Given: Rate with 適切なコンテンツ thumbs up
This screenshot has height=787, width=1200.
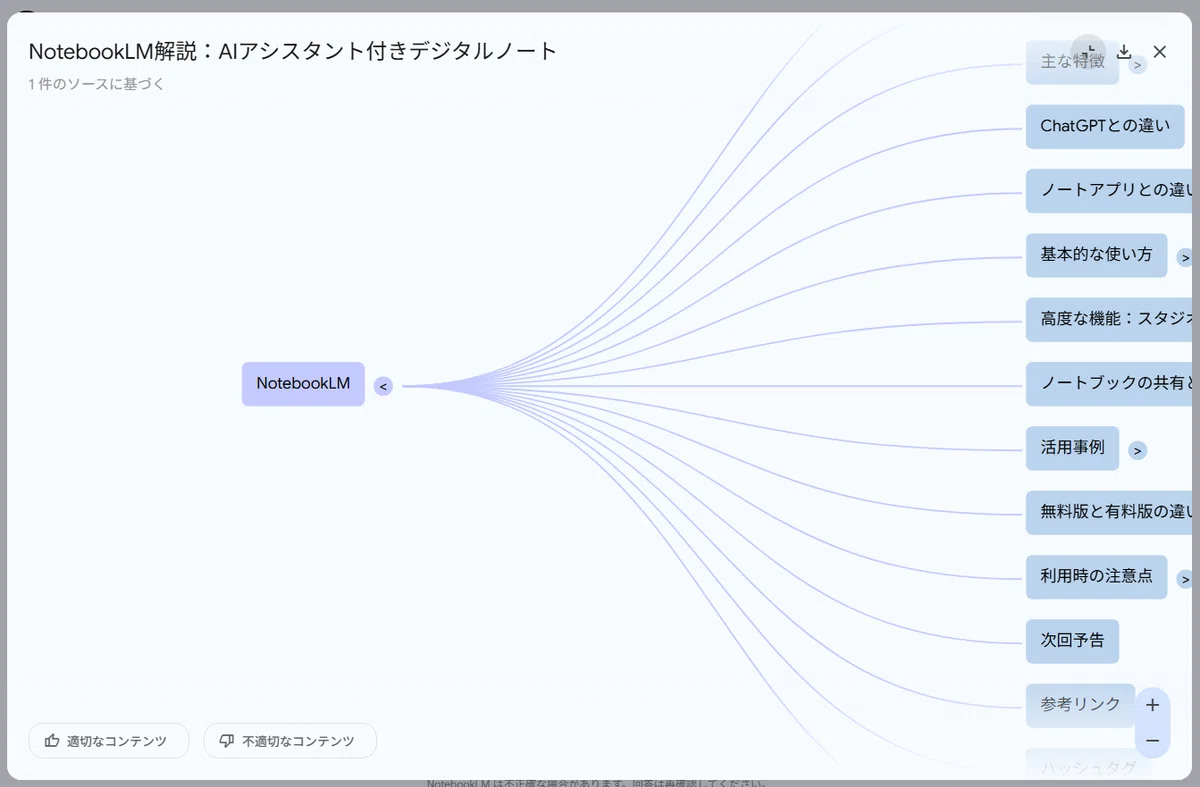Looking at the screenshot, I should click(108, 741).
